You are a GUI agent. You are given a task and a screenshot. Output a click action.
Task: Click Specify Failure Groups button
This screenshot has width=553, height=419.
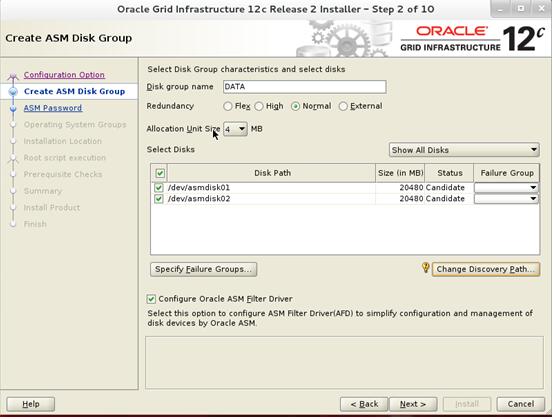[x=203, y=269]
